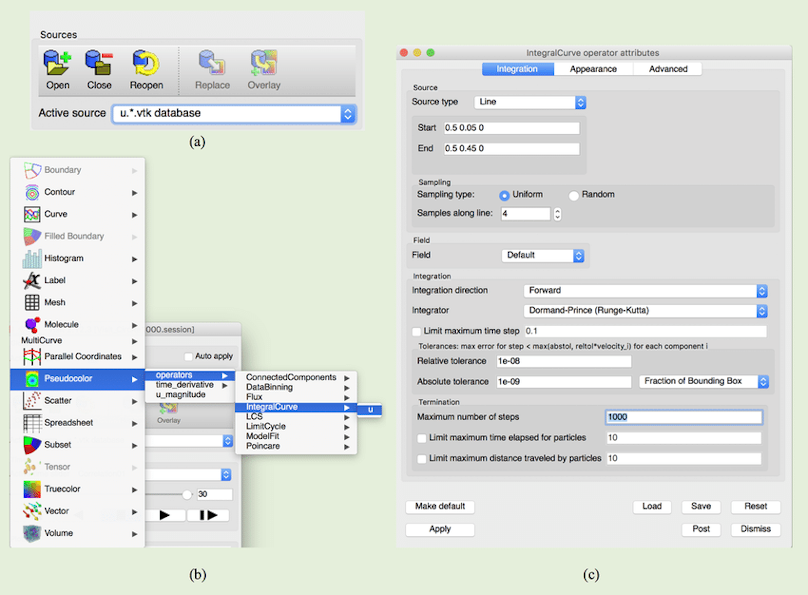
Task: Choose operators in the Pseudocolor submenu
Action: click(191, 375)
